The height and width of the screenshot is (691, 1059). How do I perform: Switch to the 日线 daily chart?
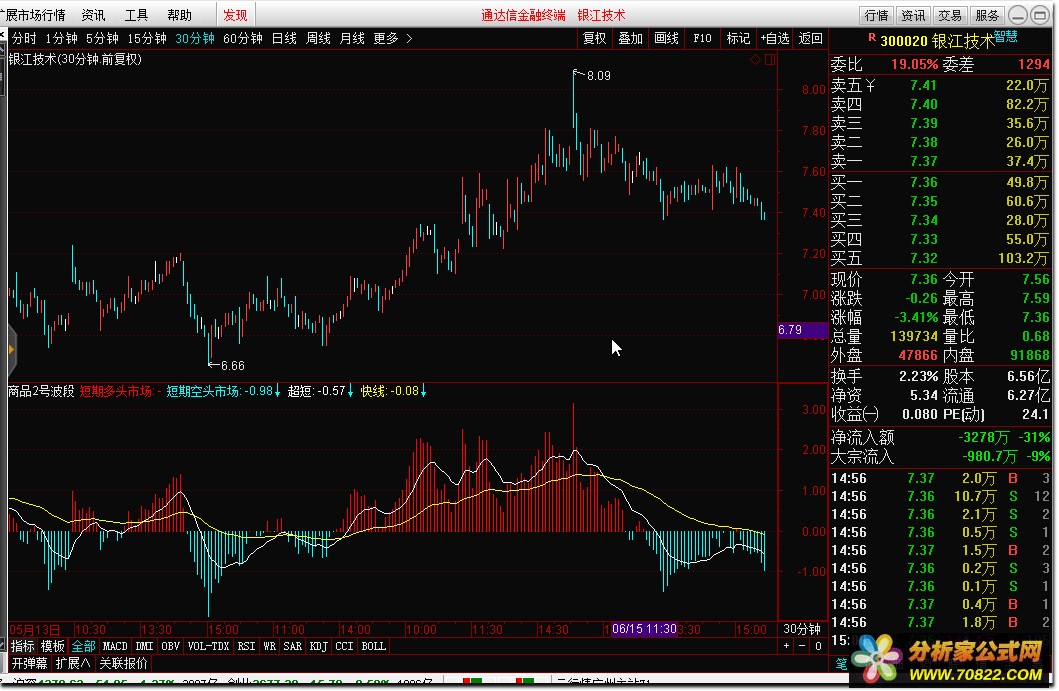[x=284, y=39]
